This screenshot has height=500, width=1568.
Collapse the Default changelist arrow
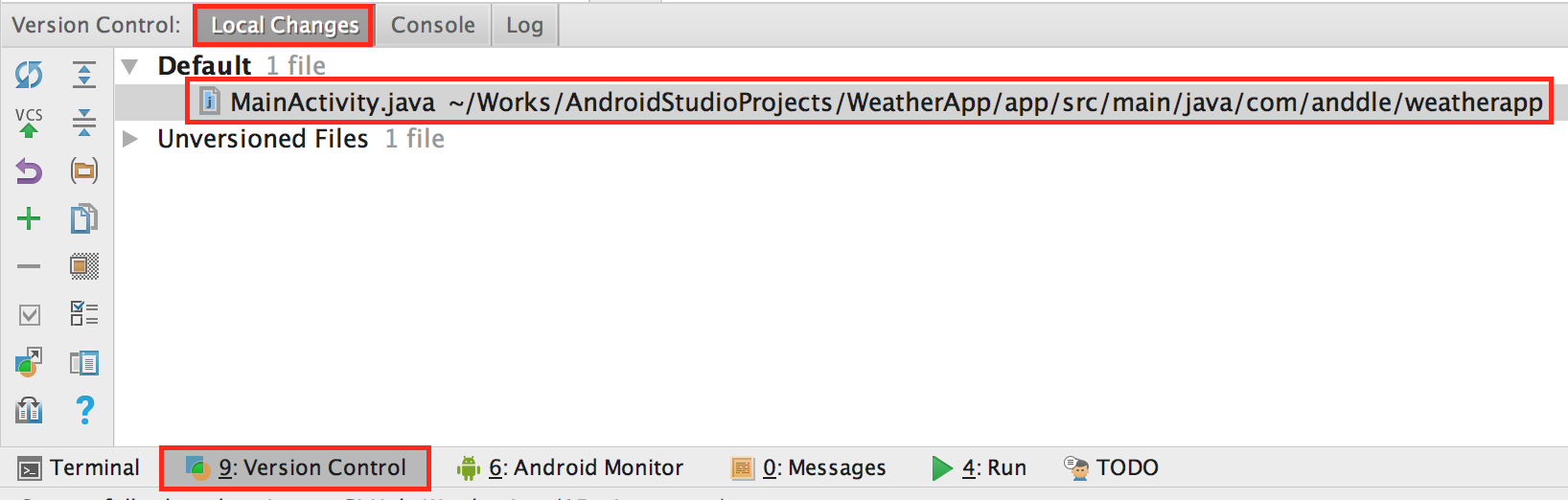[x=130, y=66]
